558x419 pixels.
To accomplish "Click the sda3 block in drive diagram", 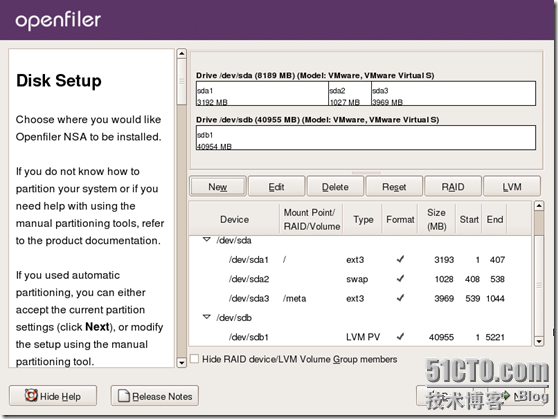I will 453,94.
